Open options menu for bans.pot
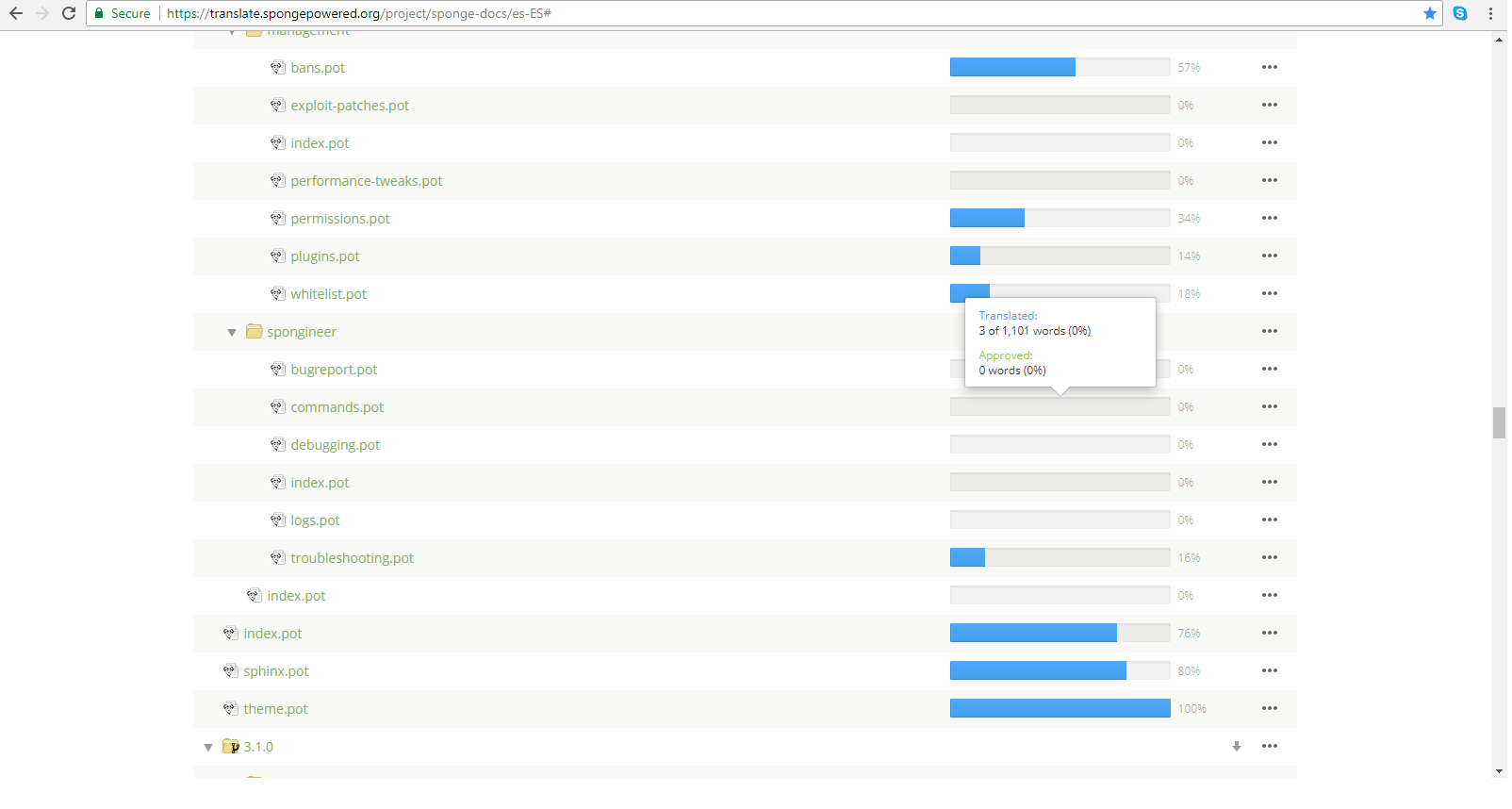This screenshot has height=809, width=1512. (1270, 67)
